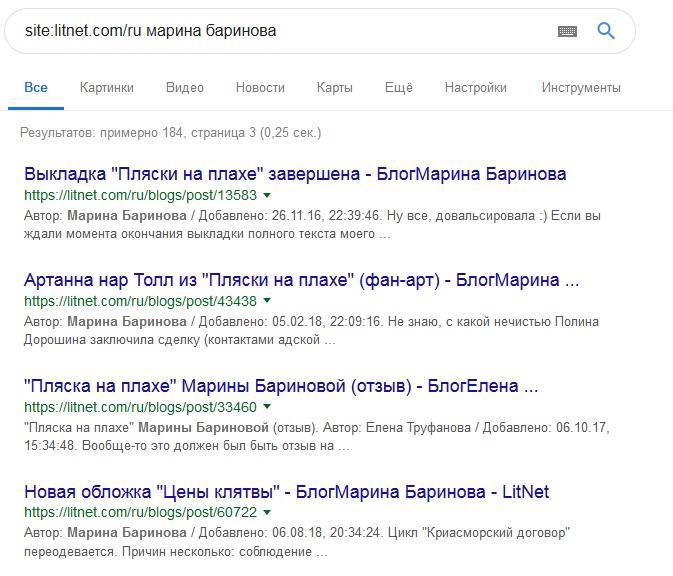The image size is (673, 576).
Task: Open the 'Артанна нар Толл' fan-art result
Action: (301, 280)
